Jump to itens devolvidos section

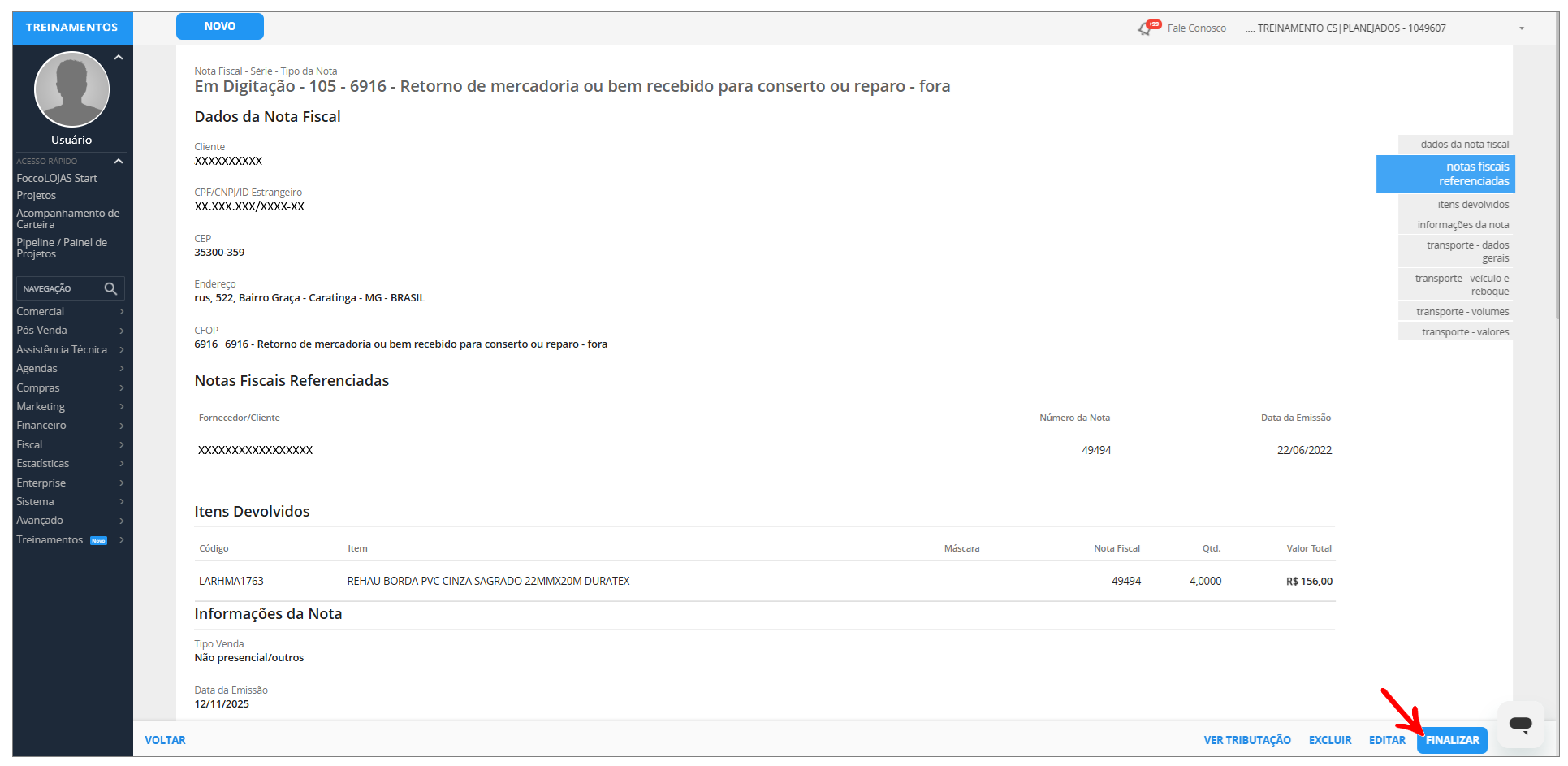point(1455,205)
